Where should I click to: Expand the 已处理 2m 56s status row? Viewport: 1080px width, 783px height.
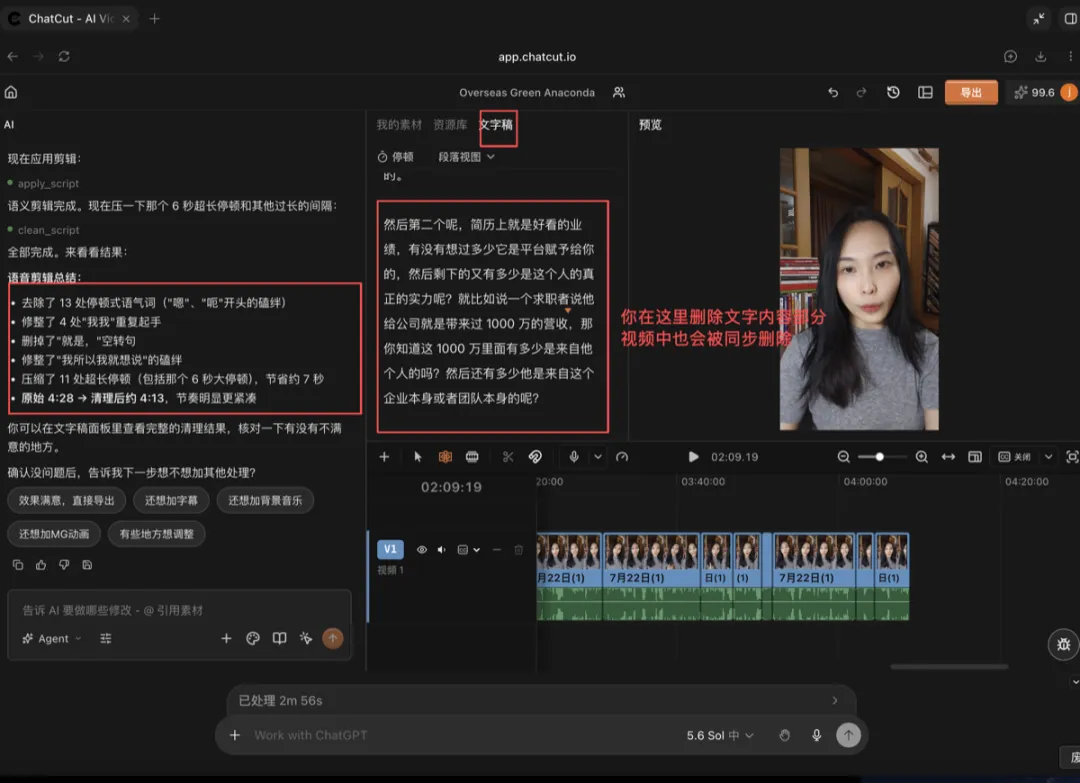(x=541, y=700)
